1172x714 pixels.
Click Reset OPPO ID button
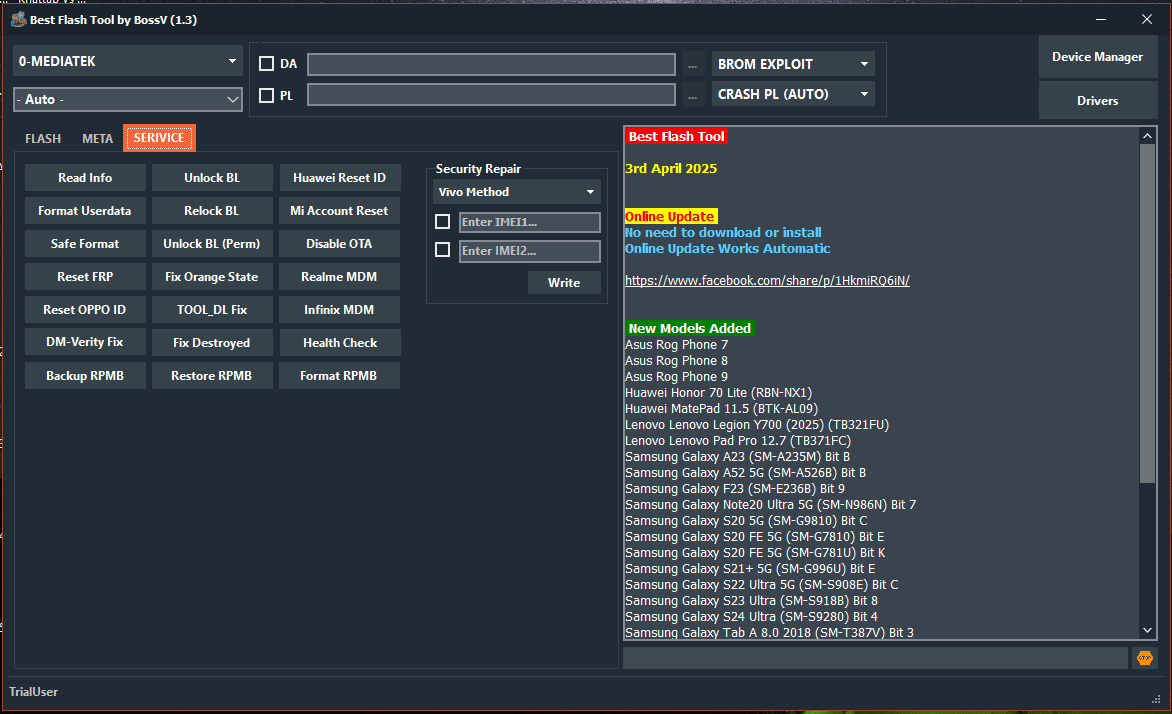[85, 310]
